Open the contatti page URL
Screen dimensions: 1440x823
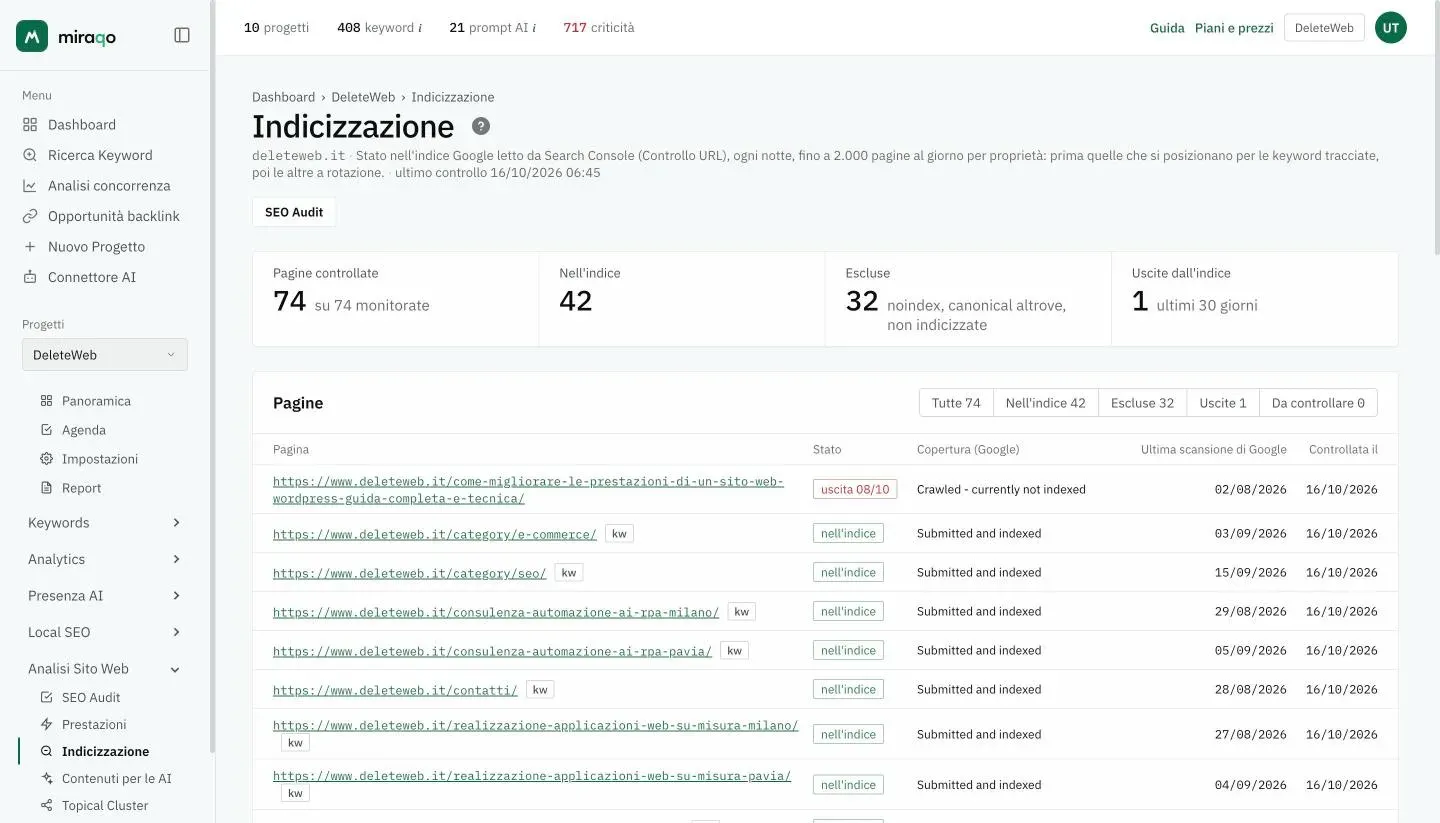coord(395,690)
